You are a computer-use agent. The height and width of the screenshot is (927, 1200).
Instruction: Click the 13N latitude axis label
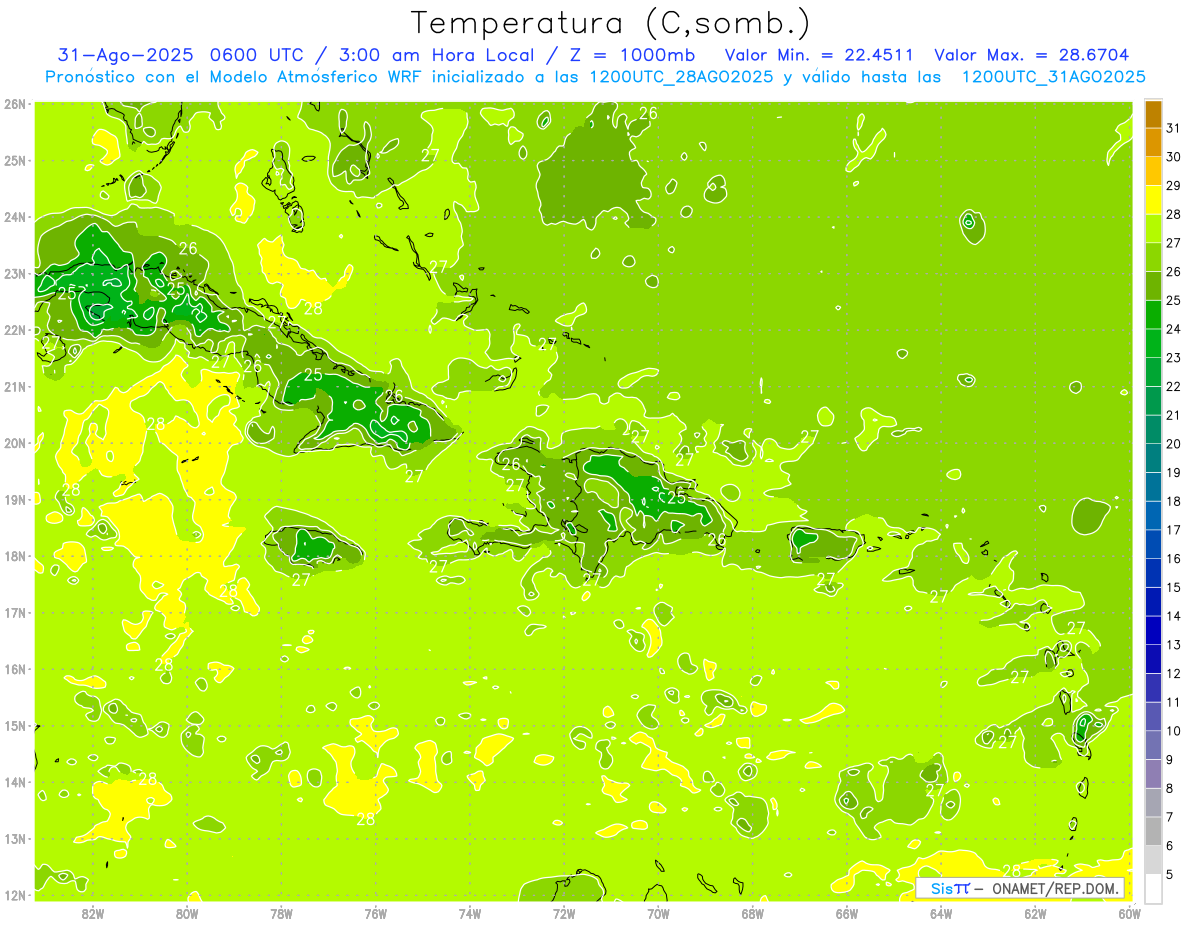point(15,838)
